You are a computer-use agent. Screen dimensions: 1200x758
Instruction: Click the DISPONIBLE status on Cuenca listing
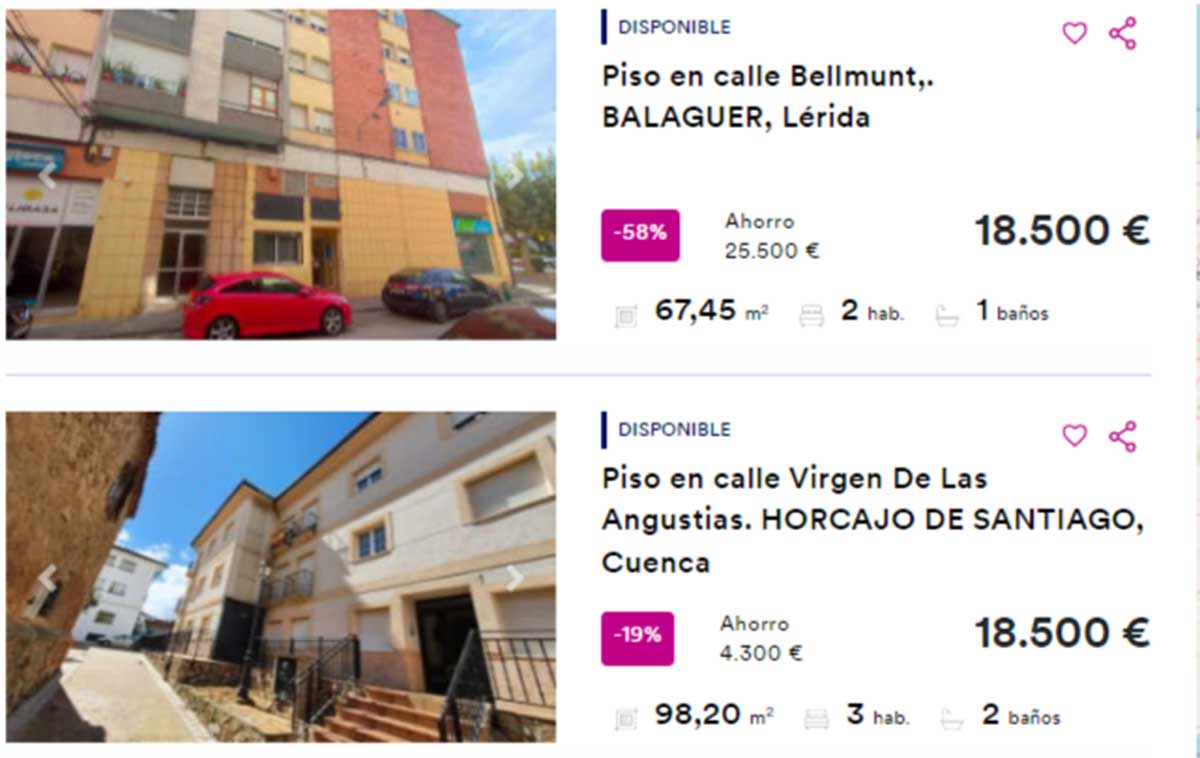pyautogui.click(x=674, y=430)
